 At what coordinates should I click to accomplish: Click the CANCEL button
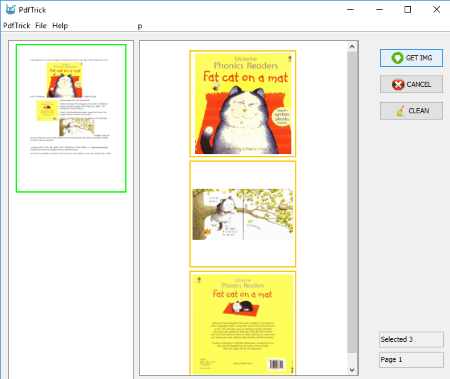[x=411, y=84]
